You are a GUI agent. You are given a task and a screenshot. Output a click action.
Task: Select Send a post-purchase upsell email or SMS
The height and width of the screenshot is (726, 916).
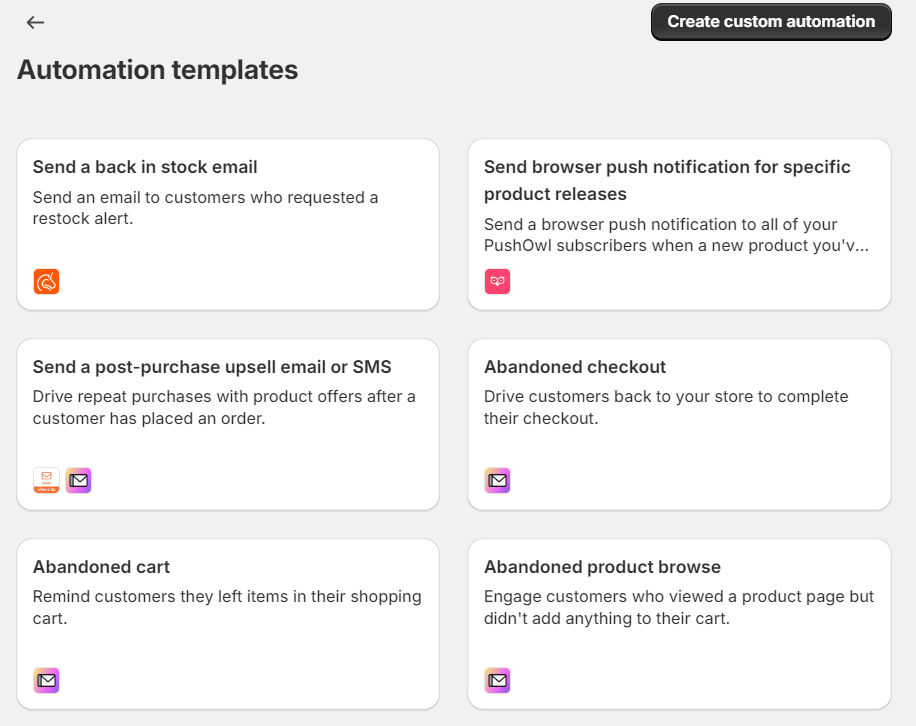[x=212, y=367]
